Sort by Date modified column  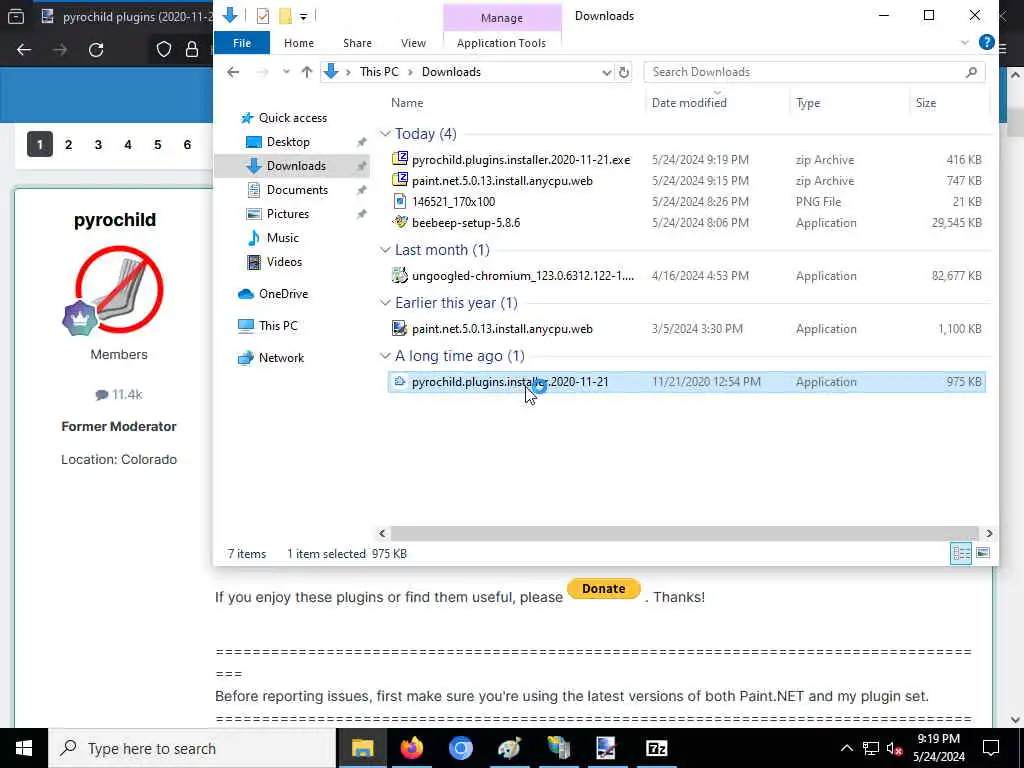(x=689, y=103)
